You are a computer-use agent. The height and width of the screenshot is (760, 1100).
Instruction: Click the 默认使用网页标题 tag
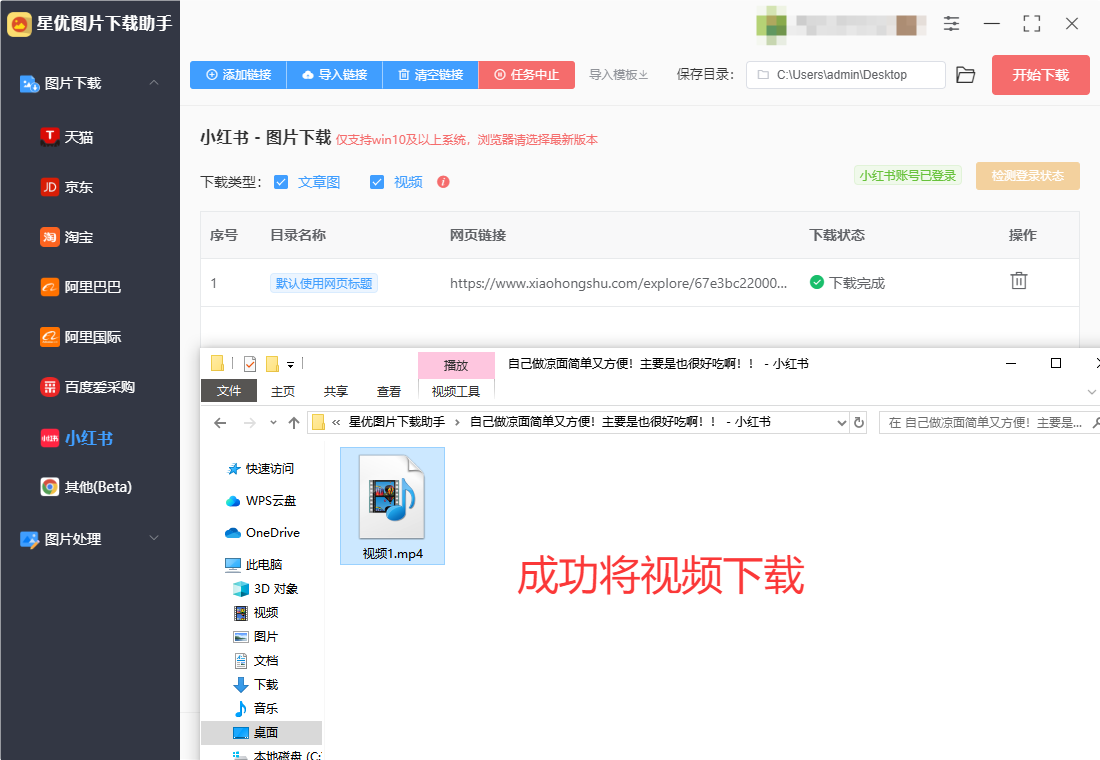[x=324, y=283]
